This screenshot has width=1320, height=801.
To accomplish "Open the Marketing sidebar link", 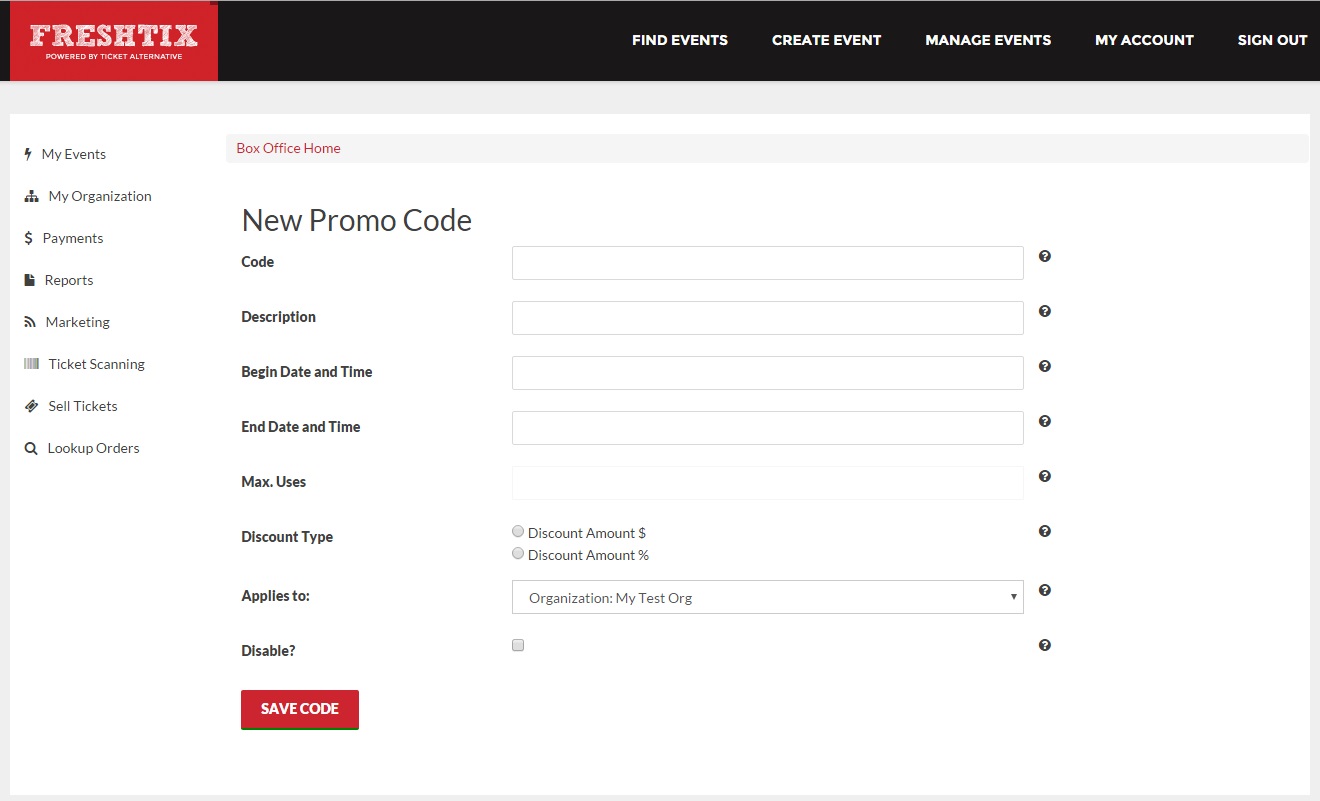I will click(x=78, y=322).
